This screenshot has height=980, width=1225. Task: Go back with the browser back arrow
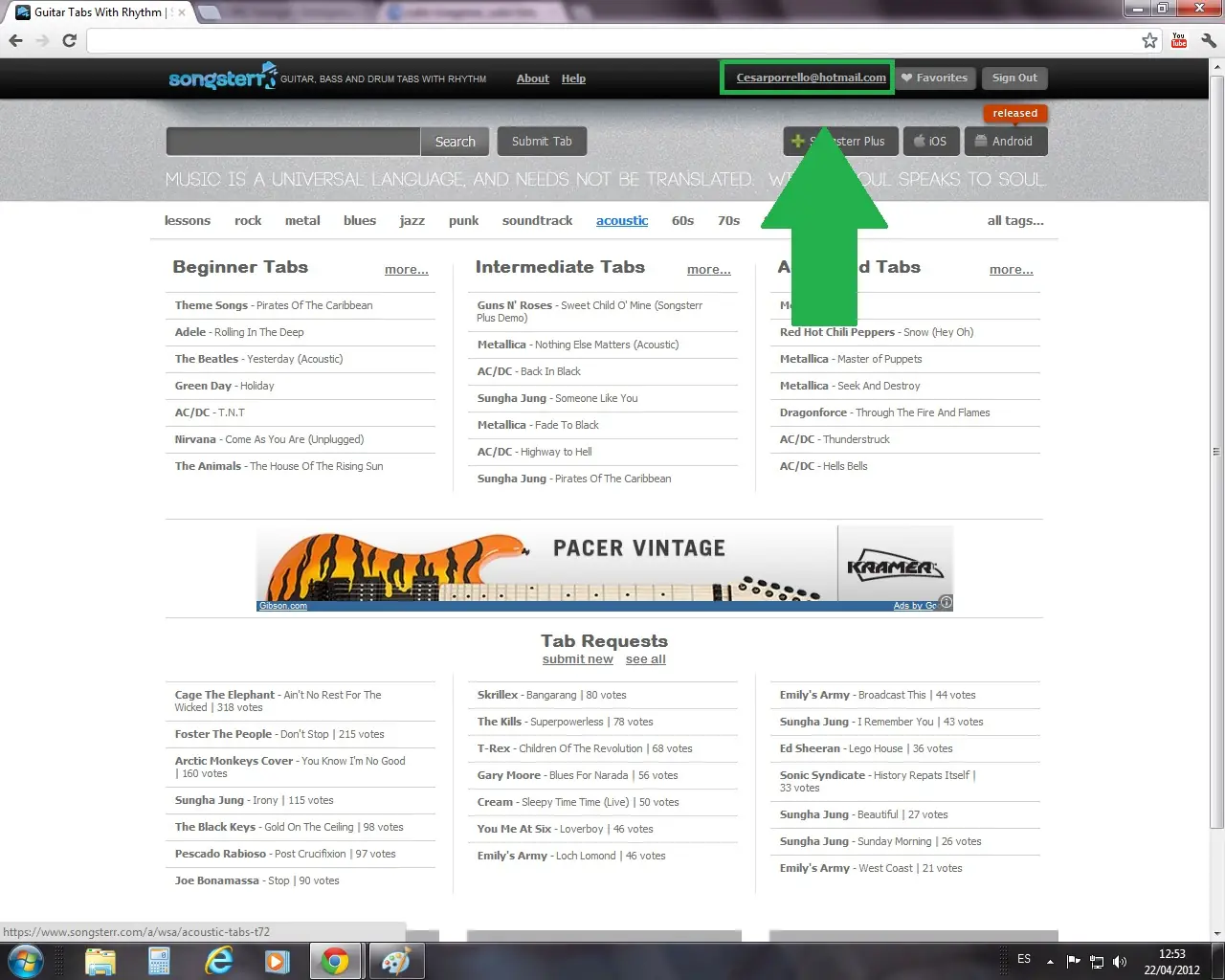tap(15, 40)
